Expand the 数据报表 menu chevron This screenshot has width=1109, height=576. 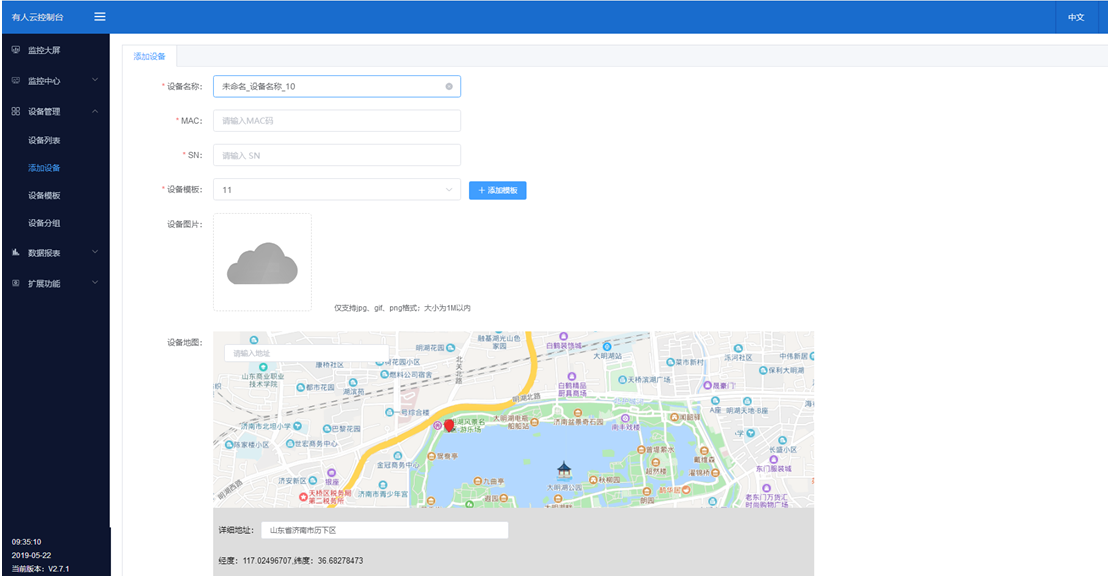pyautogui.click(x=95, y=252)
